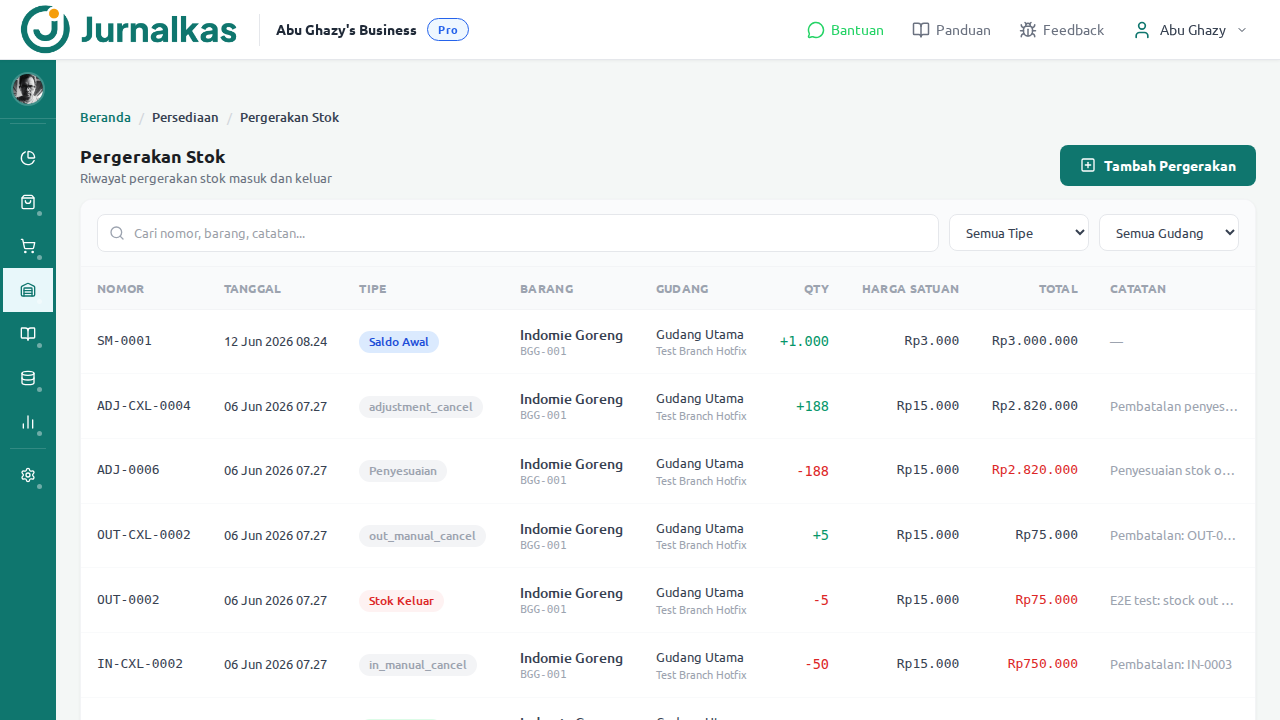Open the shopping bag sidebar icon
Screen dimensions: 1280x720
click(28, 202)
